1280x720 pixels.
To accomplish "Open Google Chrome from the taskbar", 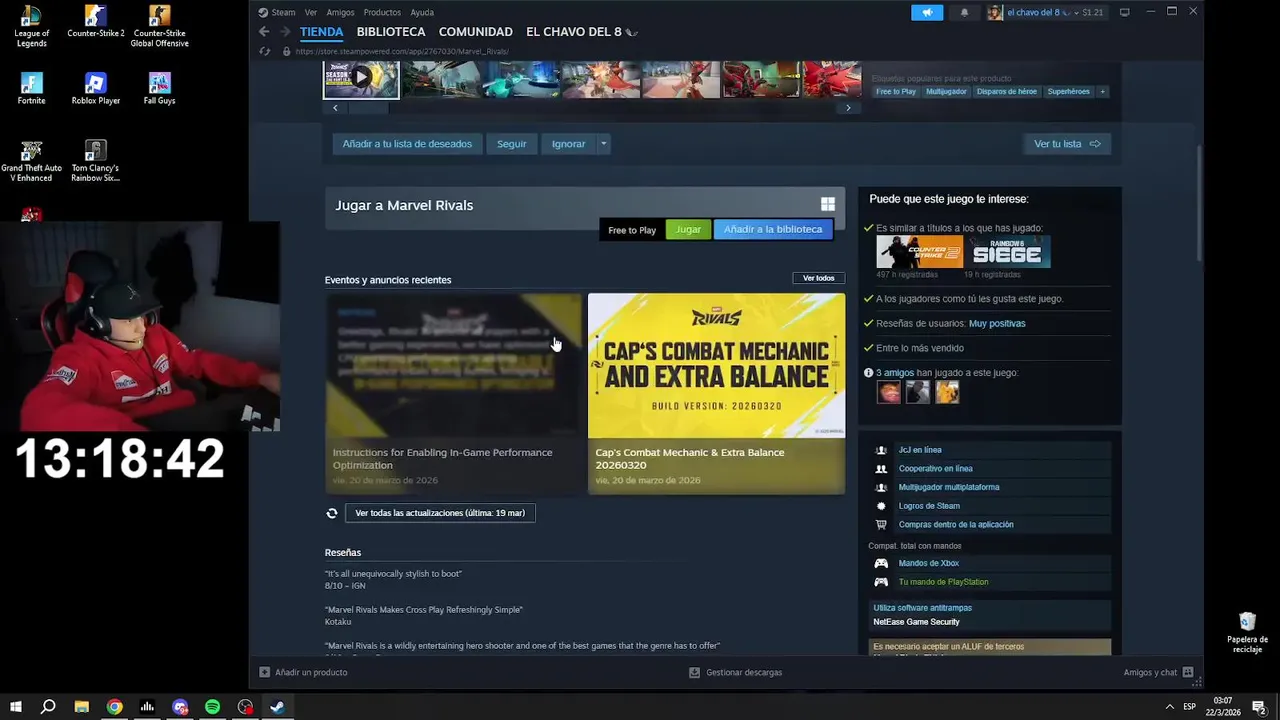I will pos(115,707).
